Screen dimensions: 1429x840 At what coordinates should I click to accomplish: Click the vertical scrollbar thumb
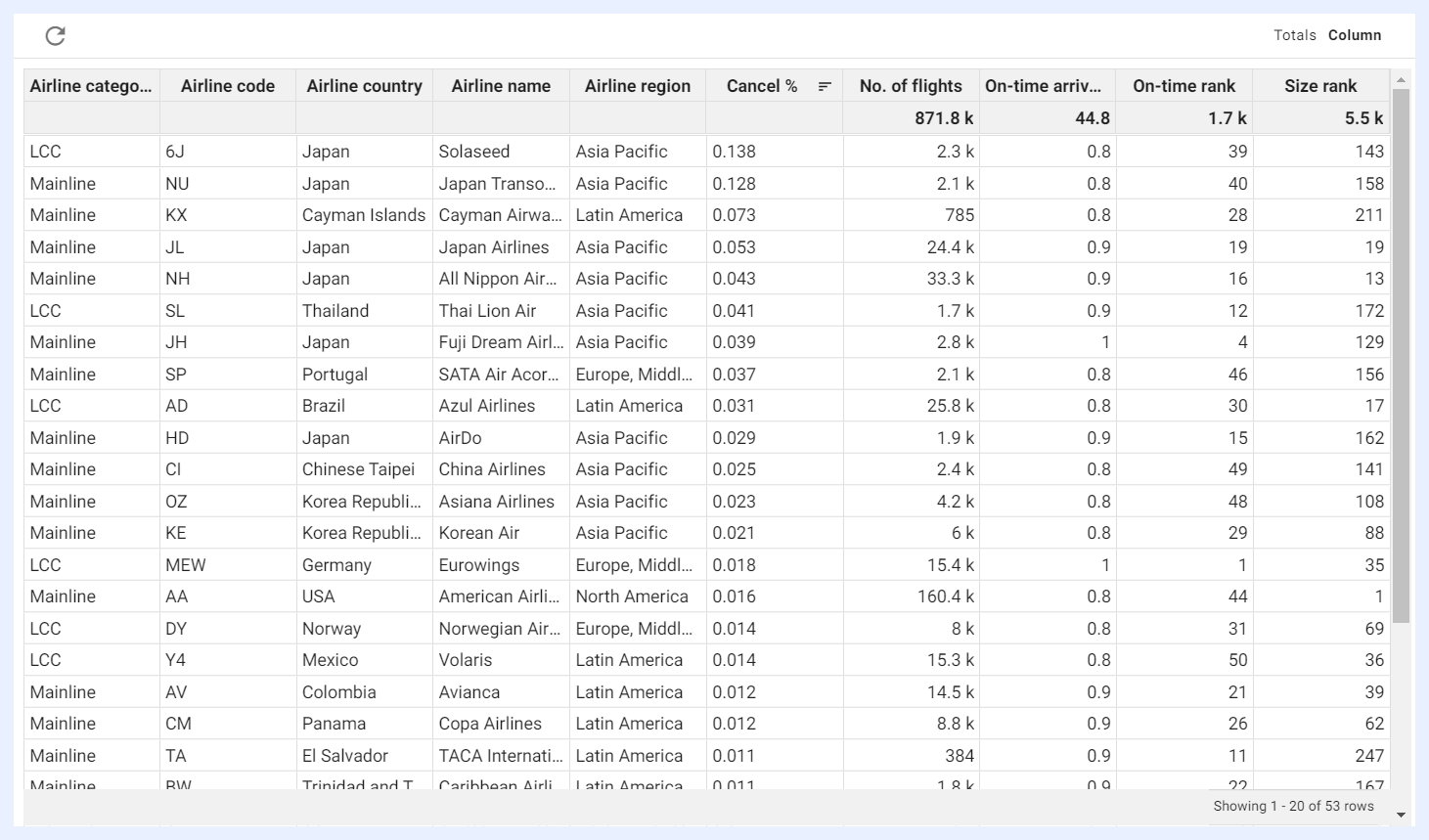tap(1401, 356)
